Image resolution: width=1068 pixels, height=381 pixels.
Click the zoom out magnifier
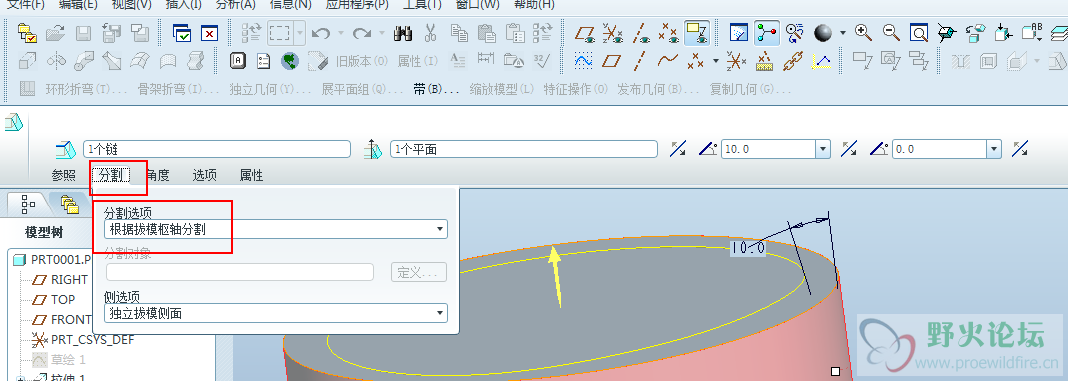click(891, 32)
